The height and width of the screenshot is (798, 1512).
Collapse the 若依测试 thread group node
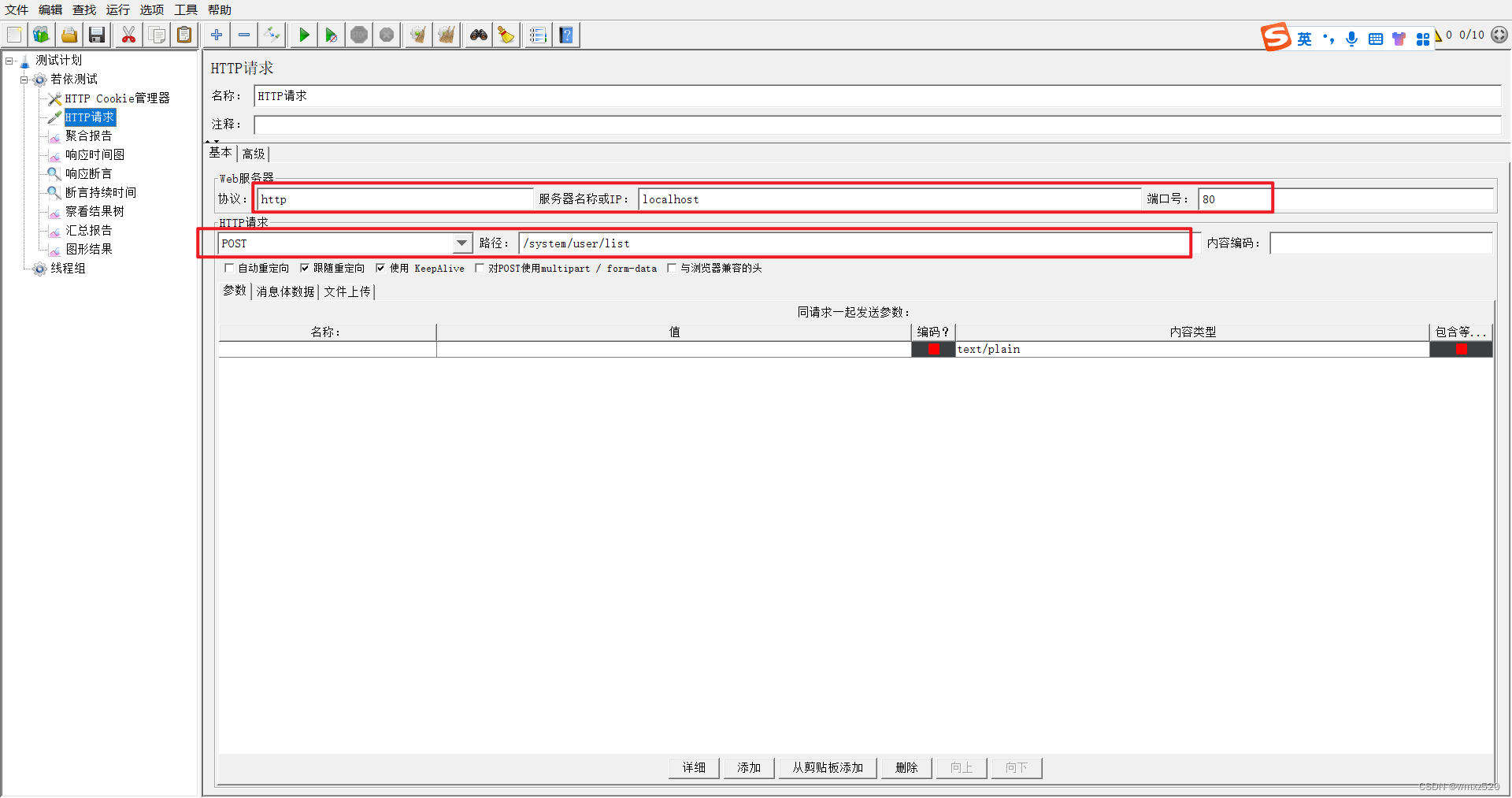point(24,80)
